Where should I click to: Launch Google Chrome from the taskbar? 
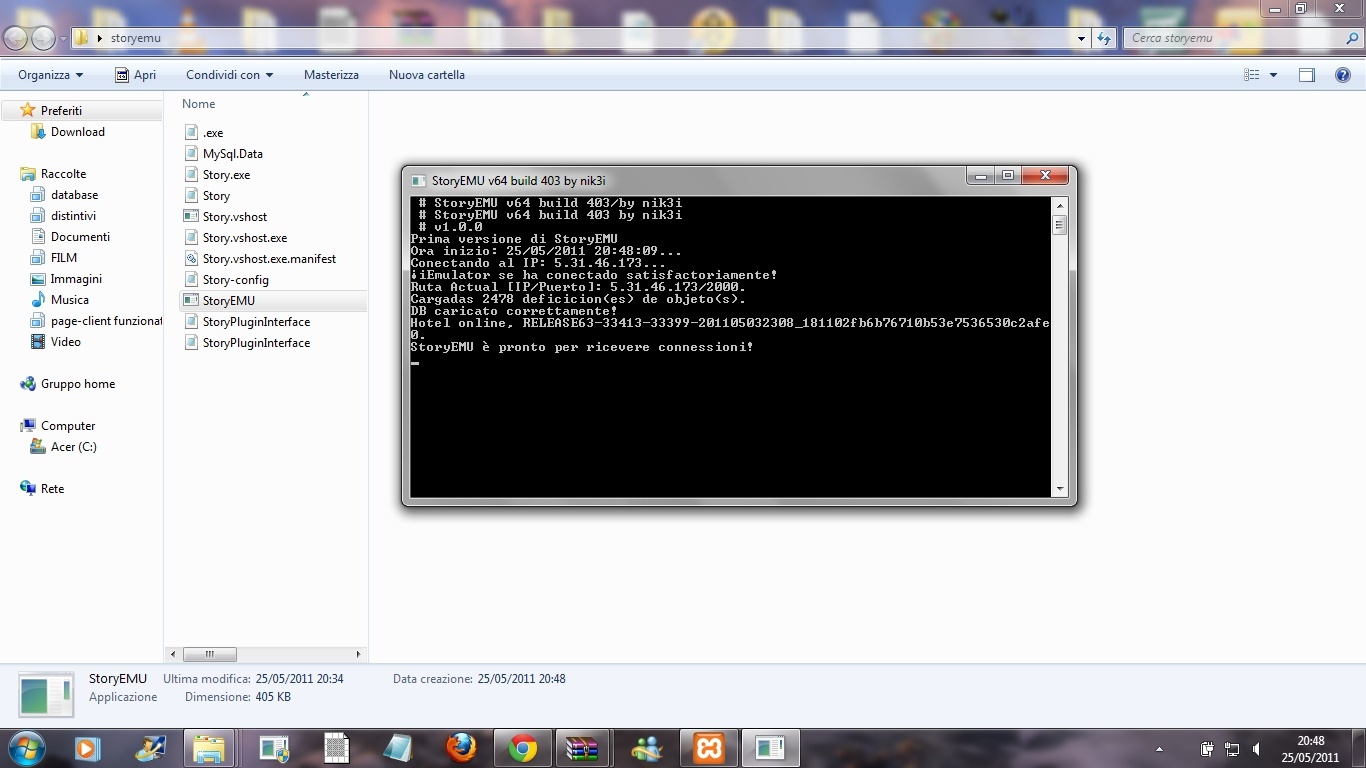523,748
